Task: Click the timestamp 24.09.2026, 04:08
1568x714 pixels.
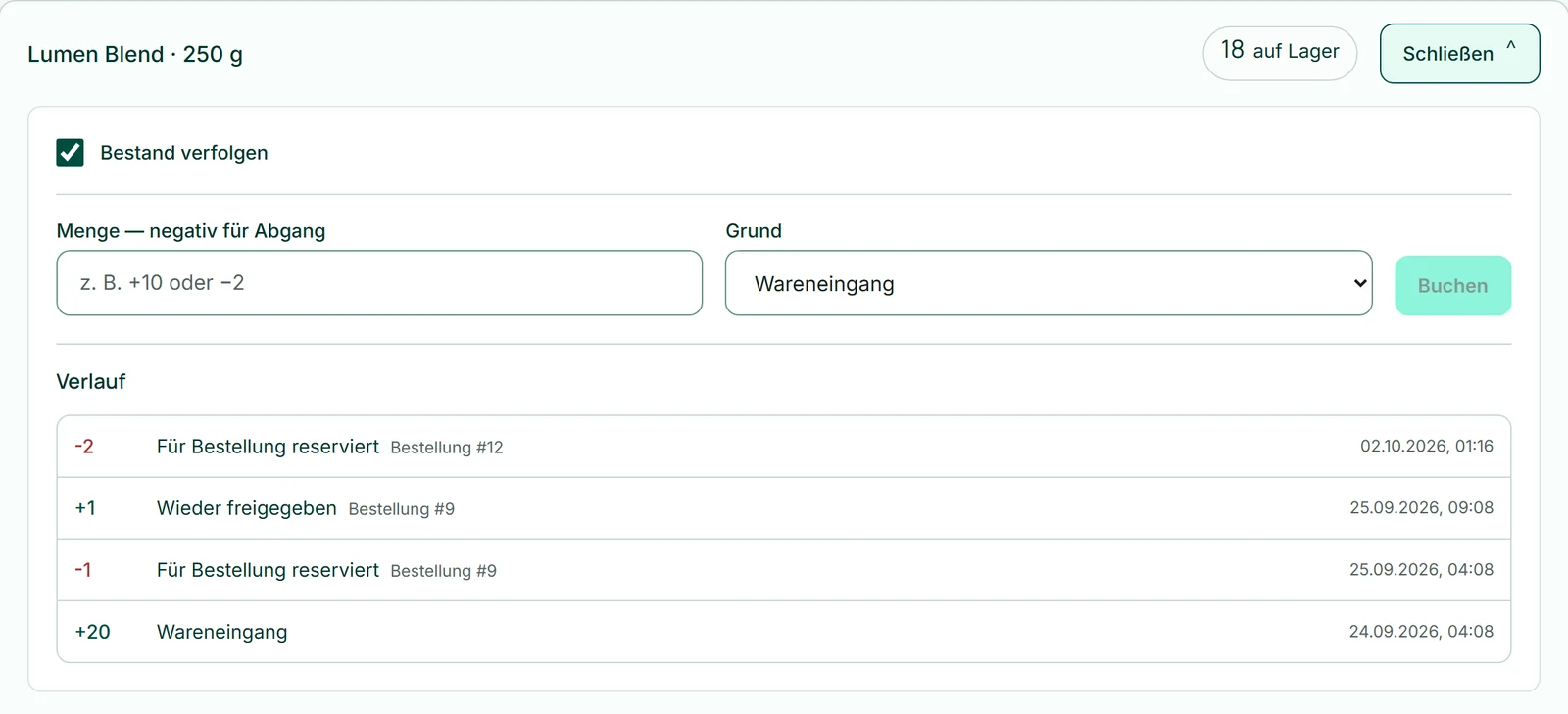Action: (1421, 632)
